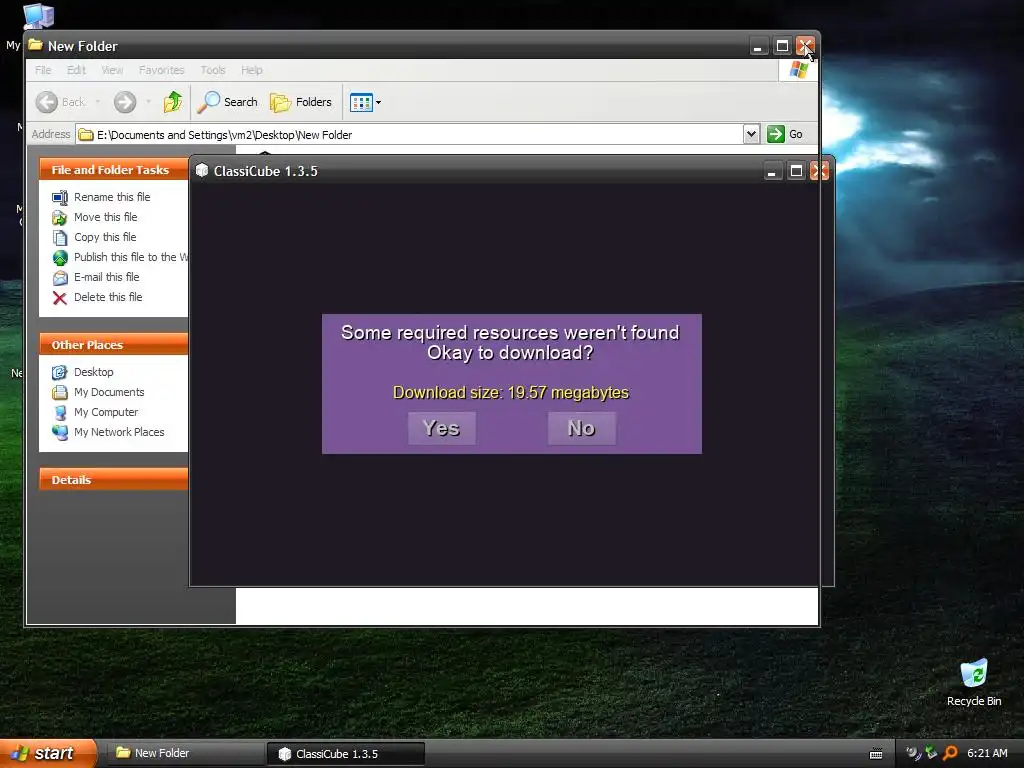Go to Desktop in Other Places
Image resolution: width=1024 pixels, height=768 pixels.
pyautogui.click(x=93, y=372)
